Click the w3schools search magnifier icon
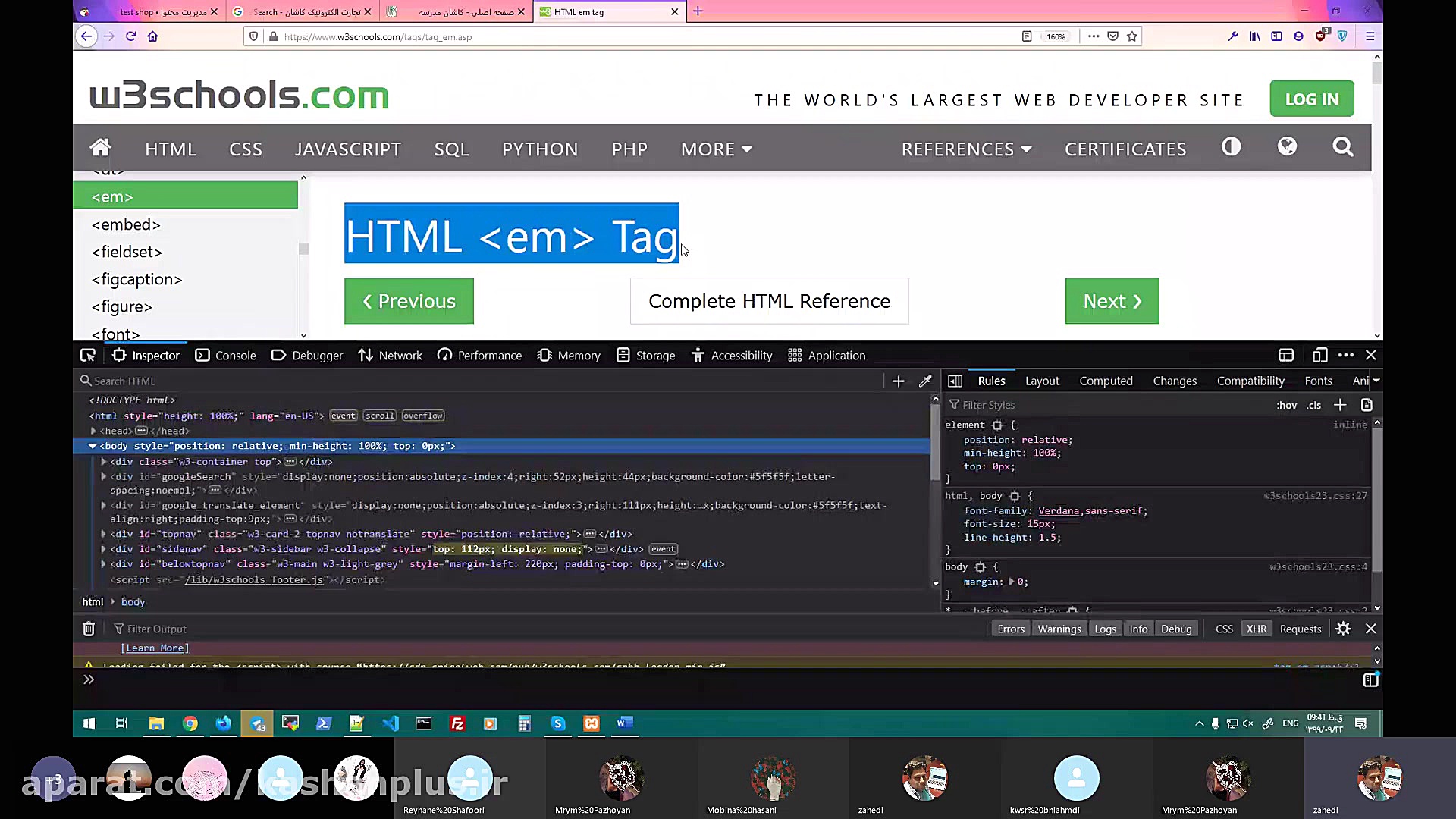The image size is (1456, 819). tap(1342, 147)
